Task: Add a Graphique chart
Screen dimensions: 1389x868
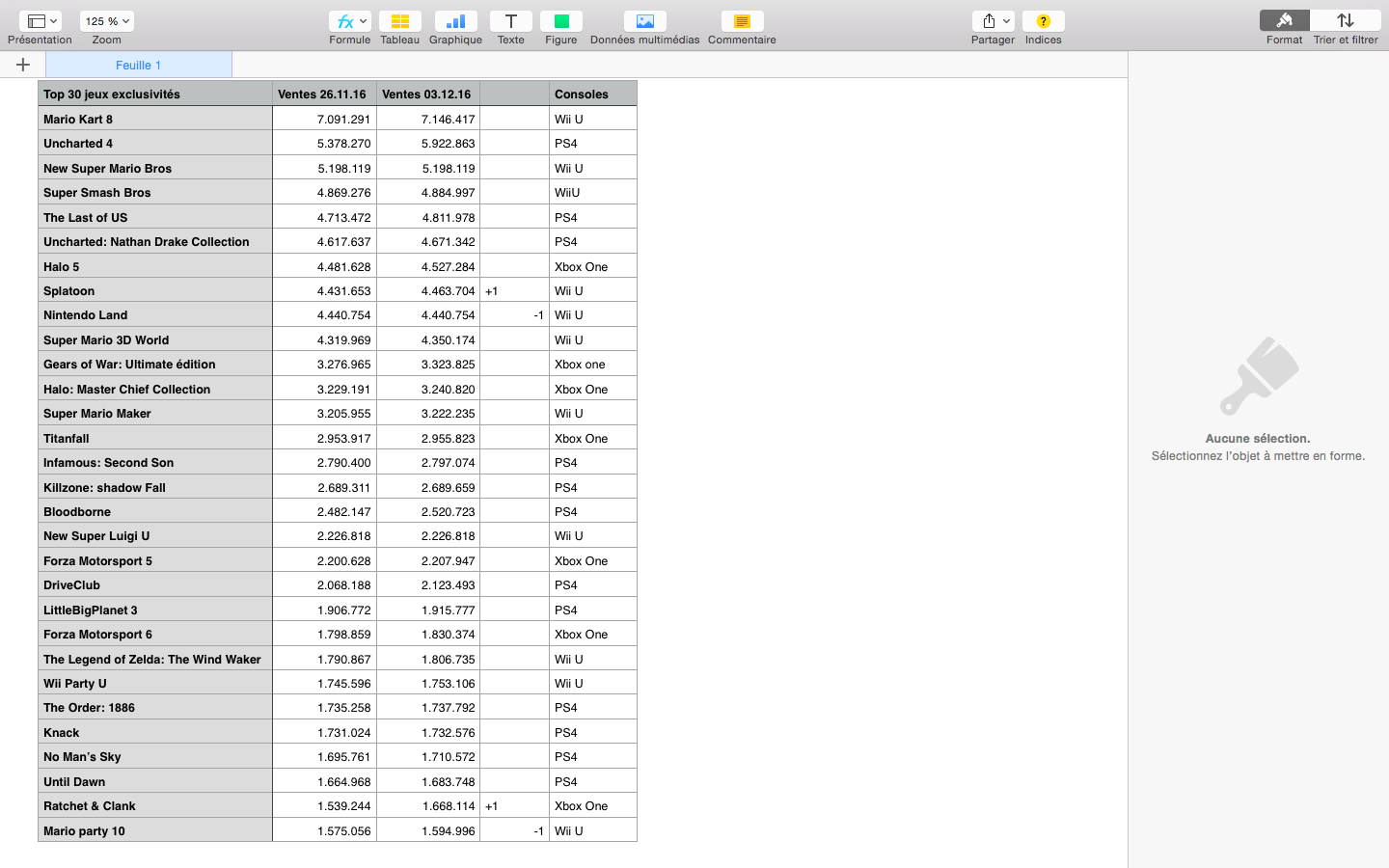Action: click(455, 21)
